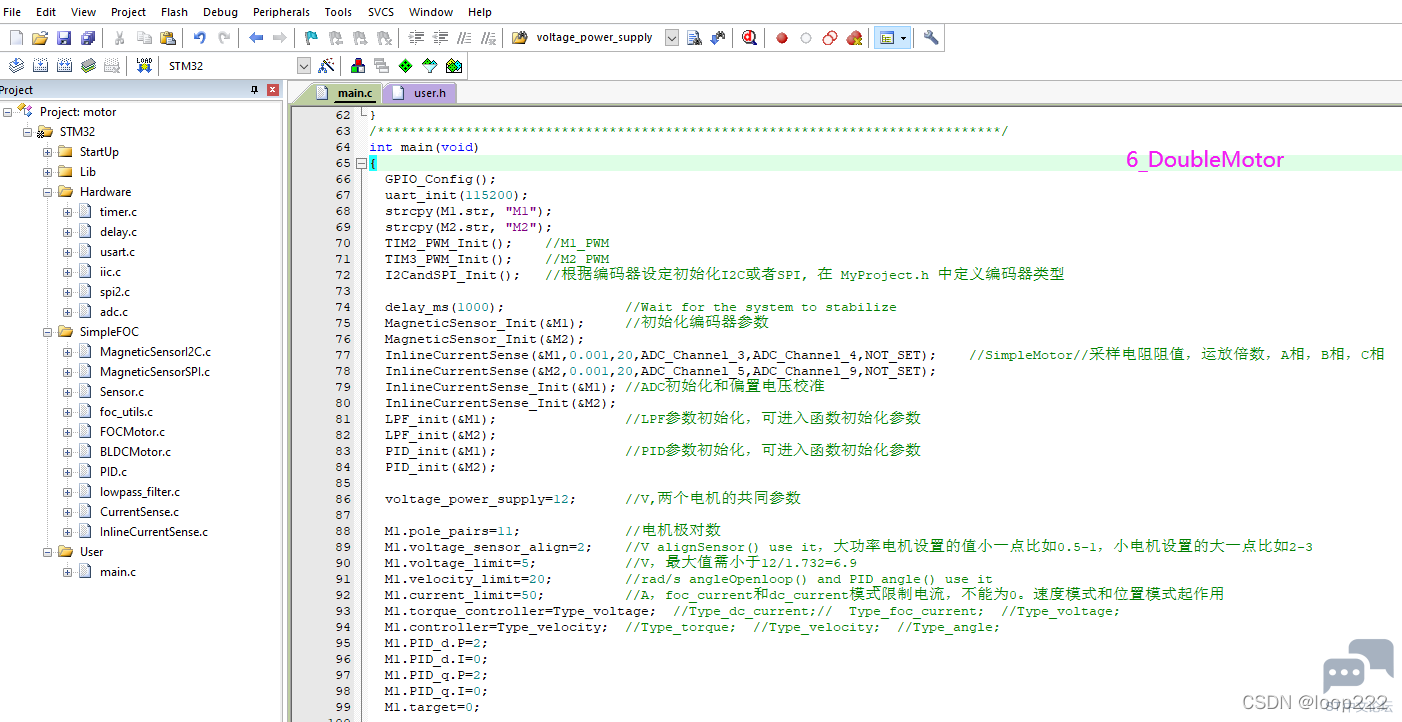Place cursor on the voltage_power_supply=12 line
The height and width of the screenshot is (722, 1402).
click(481, 499)
